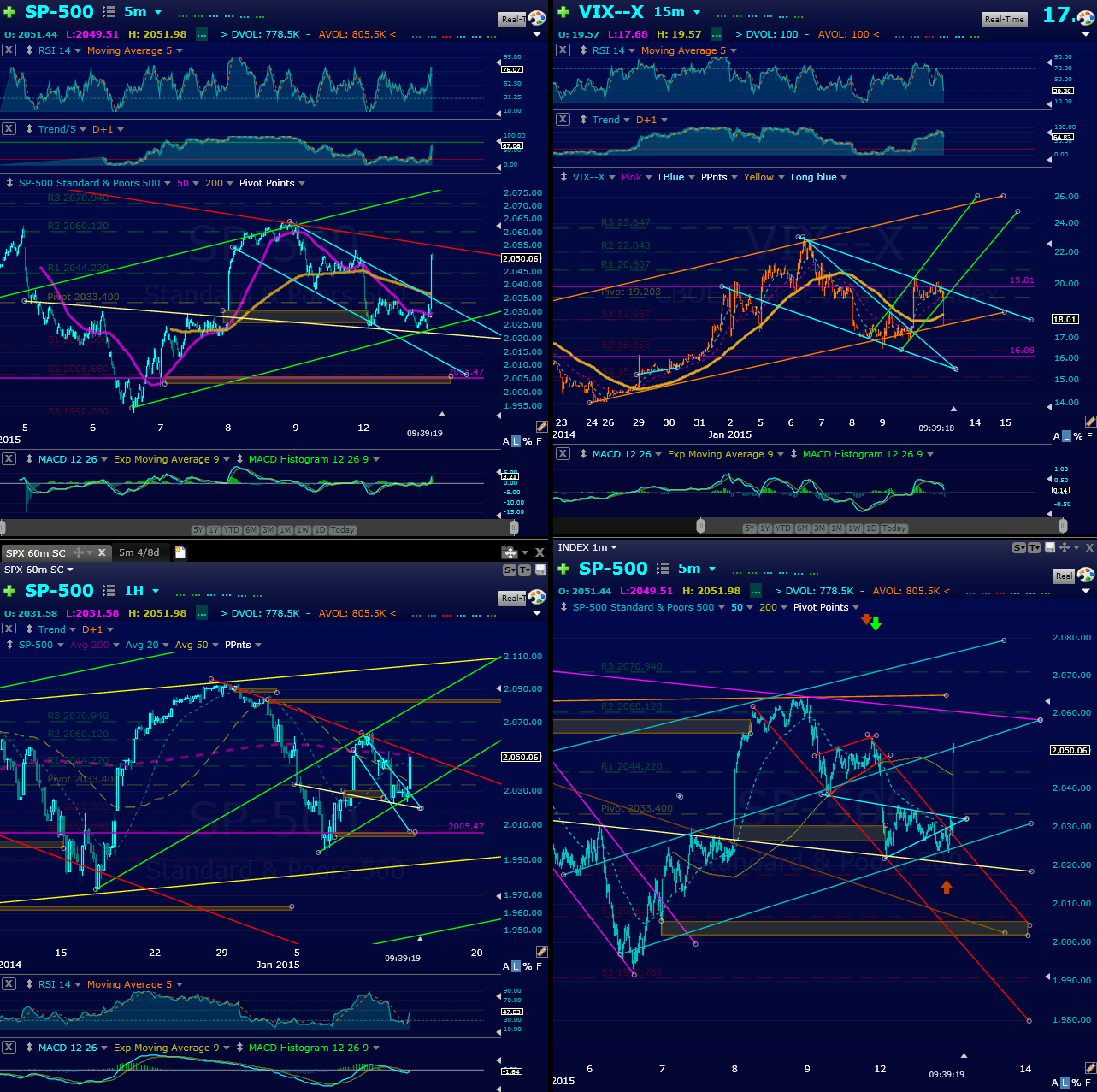Click the move arrows icon in the INDEX 1m header
This screenshot has height=1092, width=1097.
click(1065, 547)
